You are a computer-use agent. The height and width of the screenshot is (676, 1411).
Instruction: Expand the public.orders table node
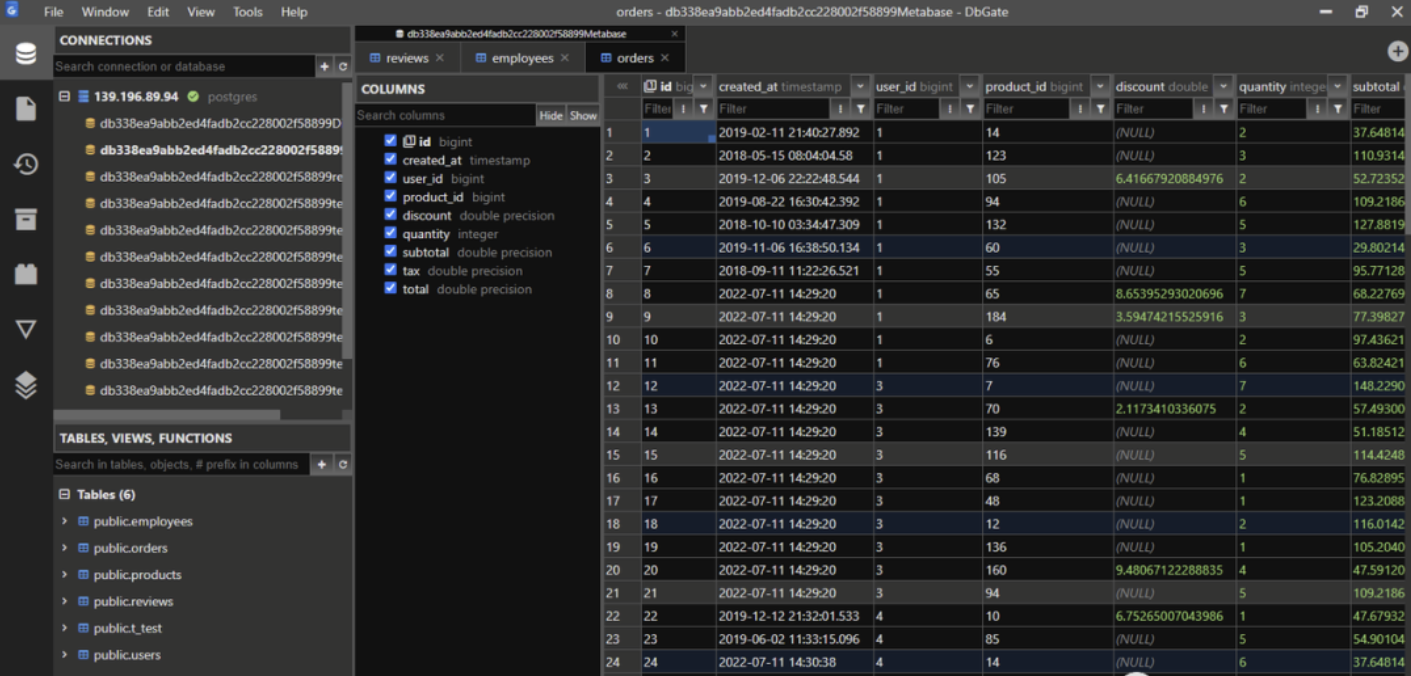tap(65, 548)
